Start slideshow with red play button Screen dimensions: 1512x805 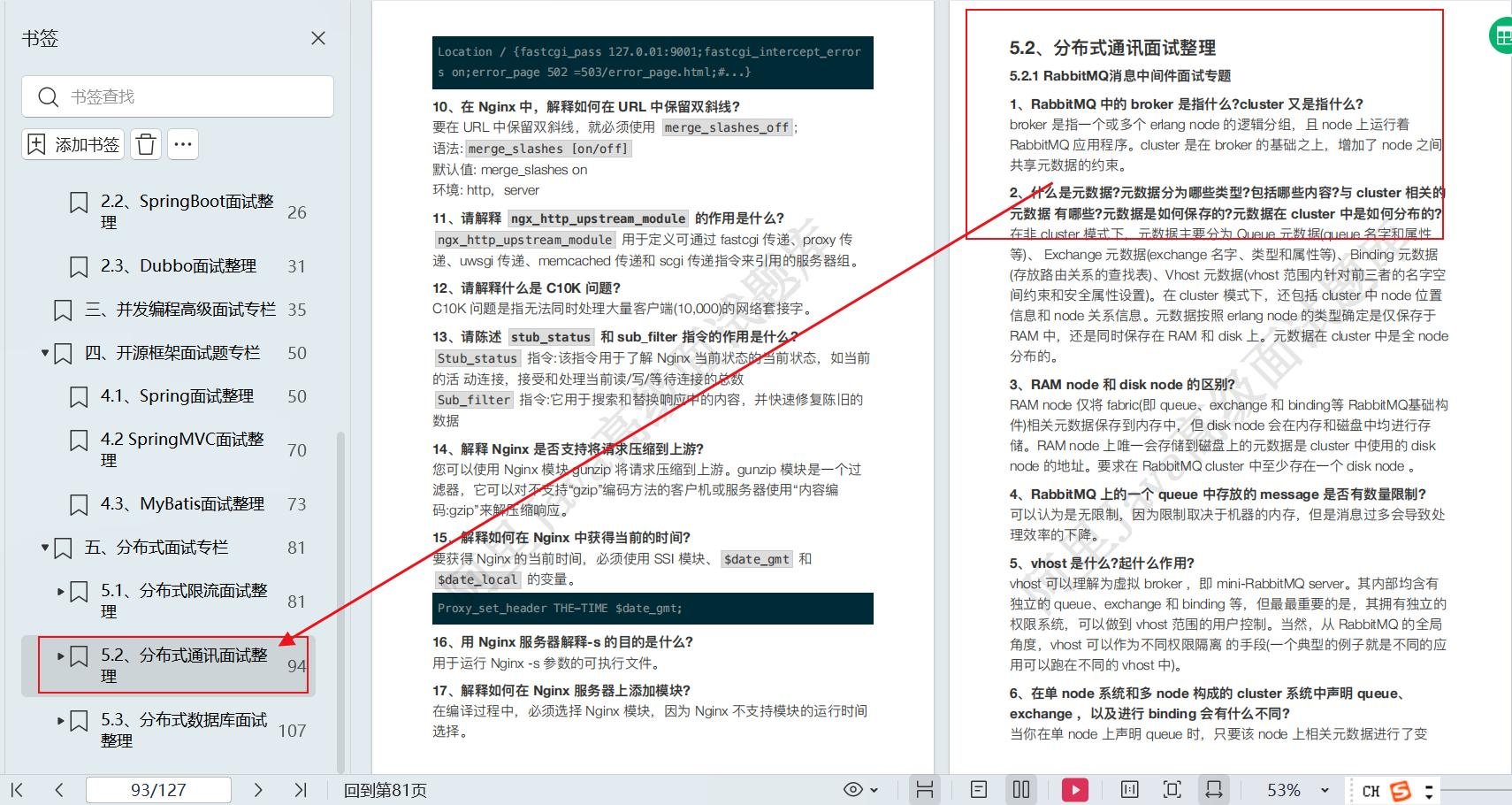point(1075,790)
